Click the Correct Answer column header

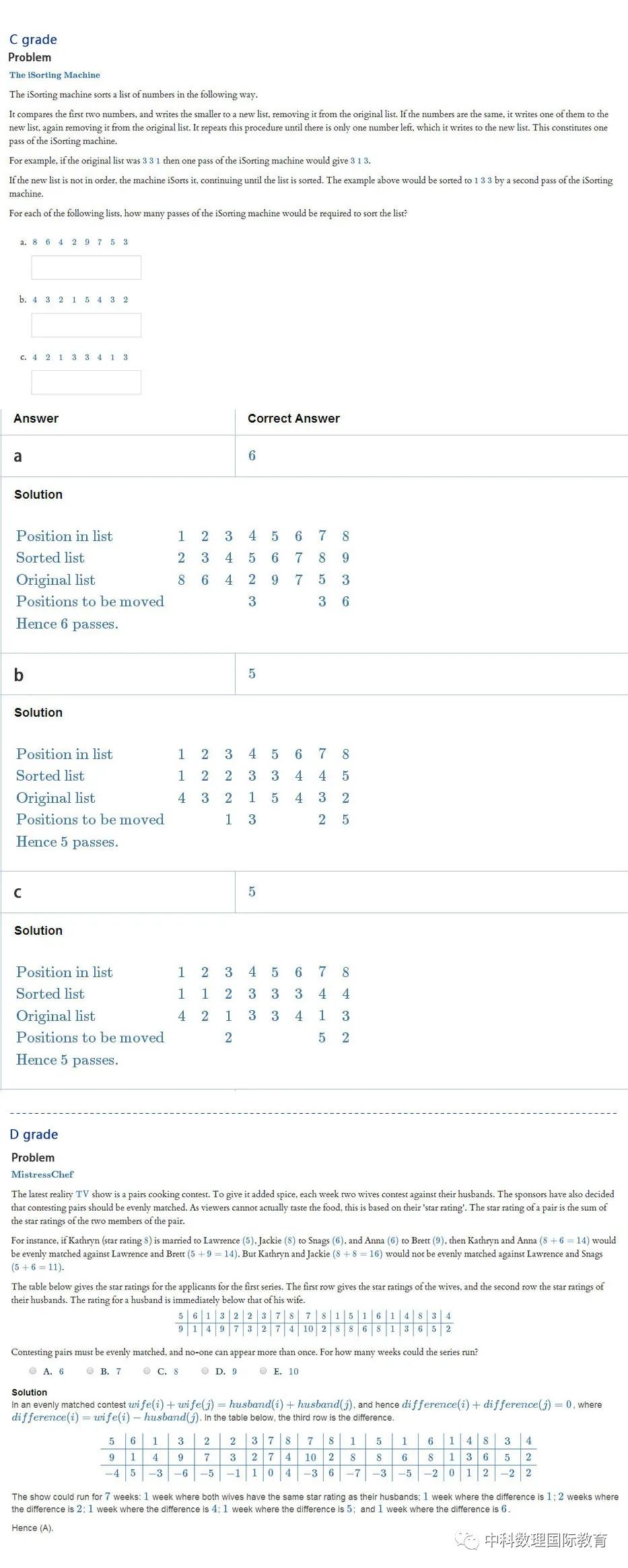tap(293, 419)
